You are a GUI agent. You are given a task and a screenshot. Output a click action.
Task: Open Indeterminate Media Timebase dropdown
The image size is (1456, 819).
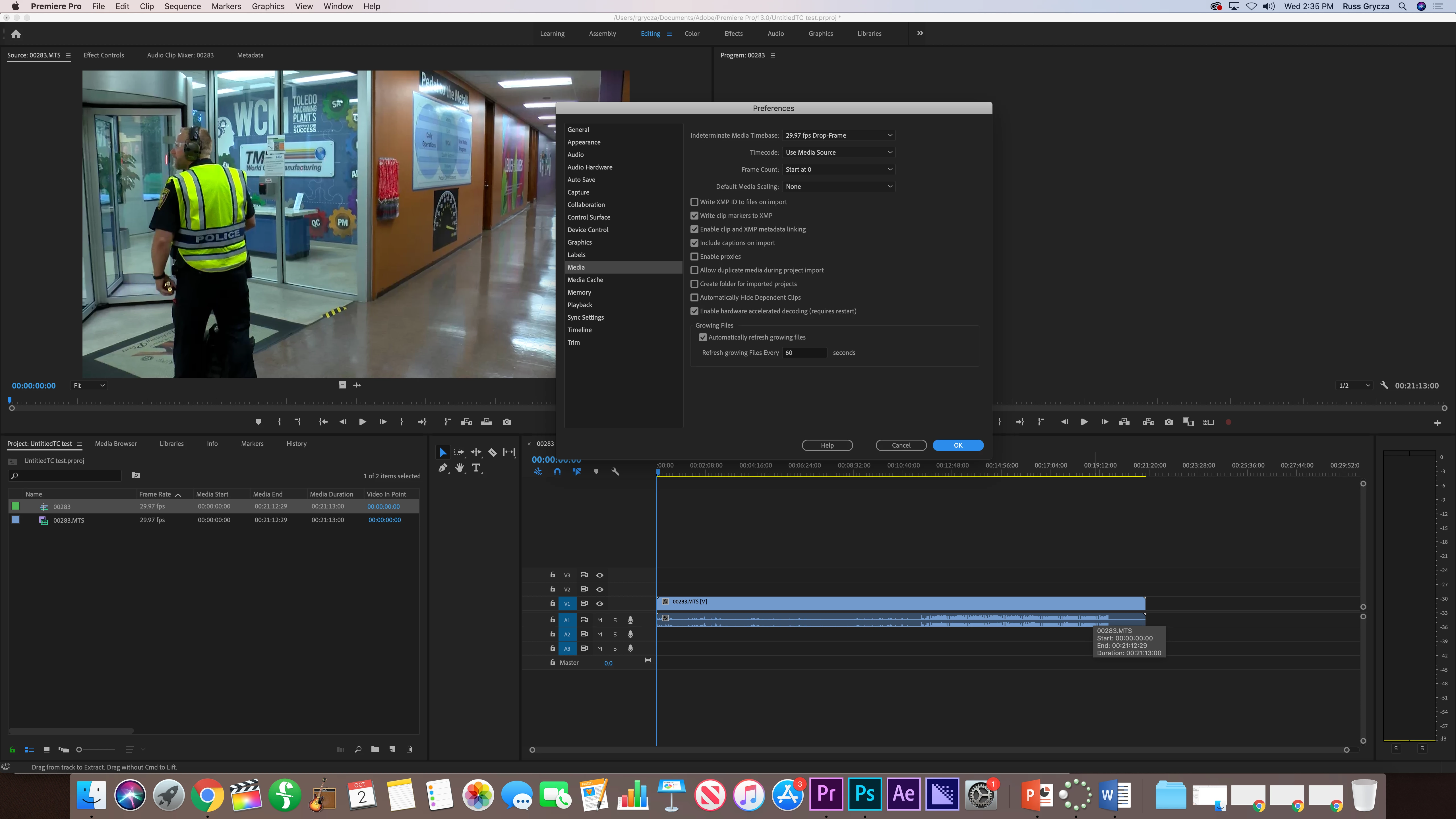pyautogui.click(x=839, y=136)
